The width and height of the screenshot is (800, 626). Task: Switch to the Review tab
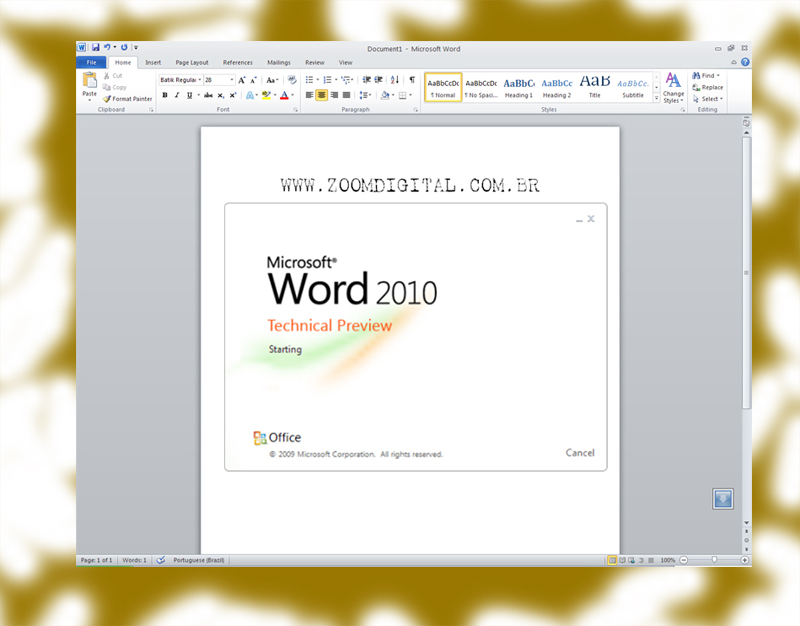[x=315, y=62]
